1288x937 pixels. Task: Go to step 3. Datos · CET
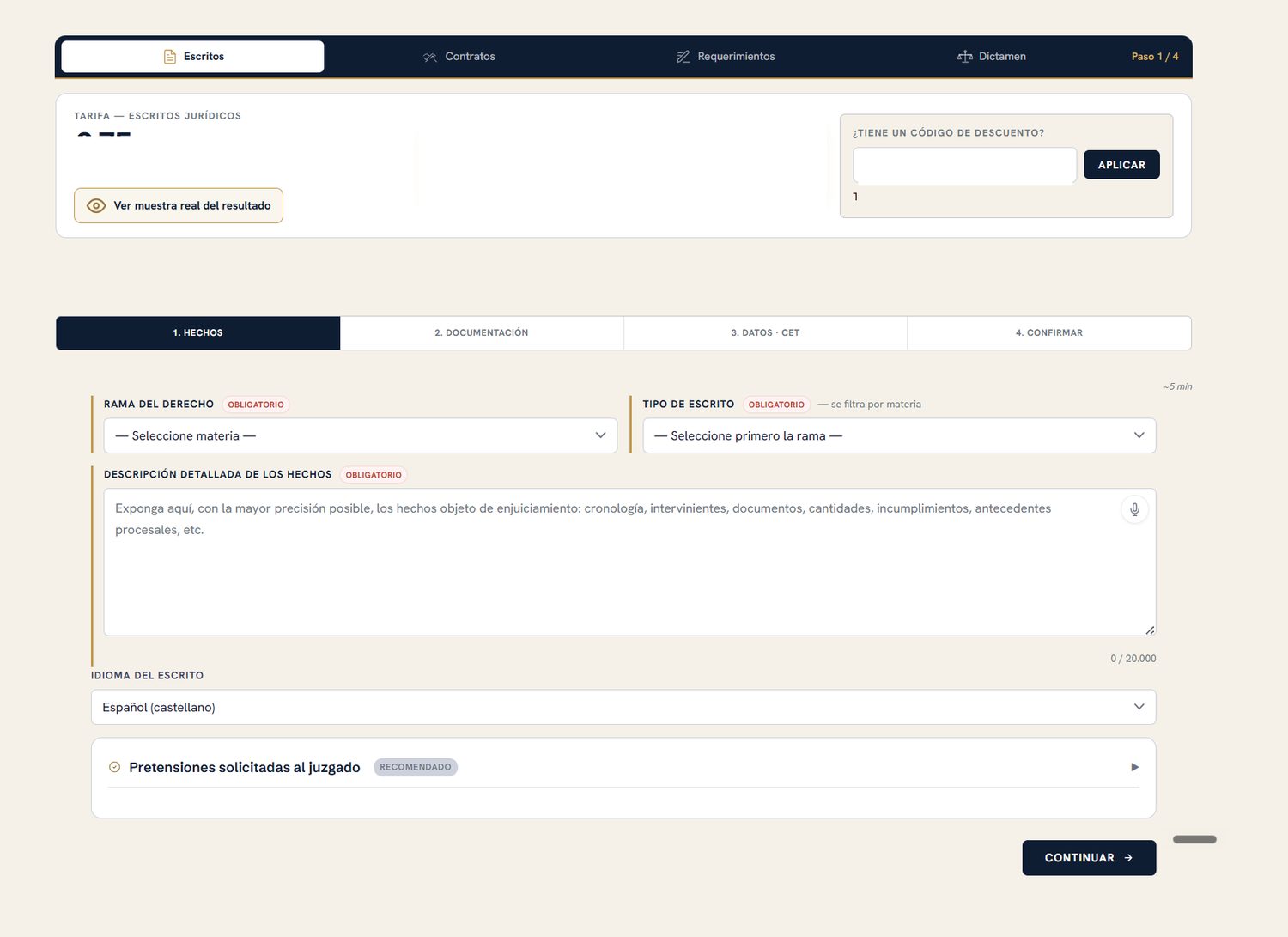[765, 333]
